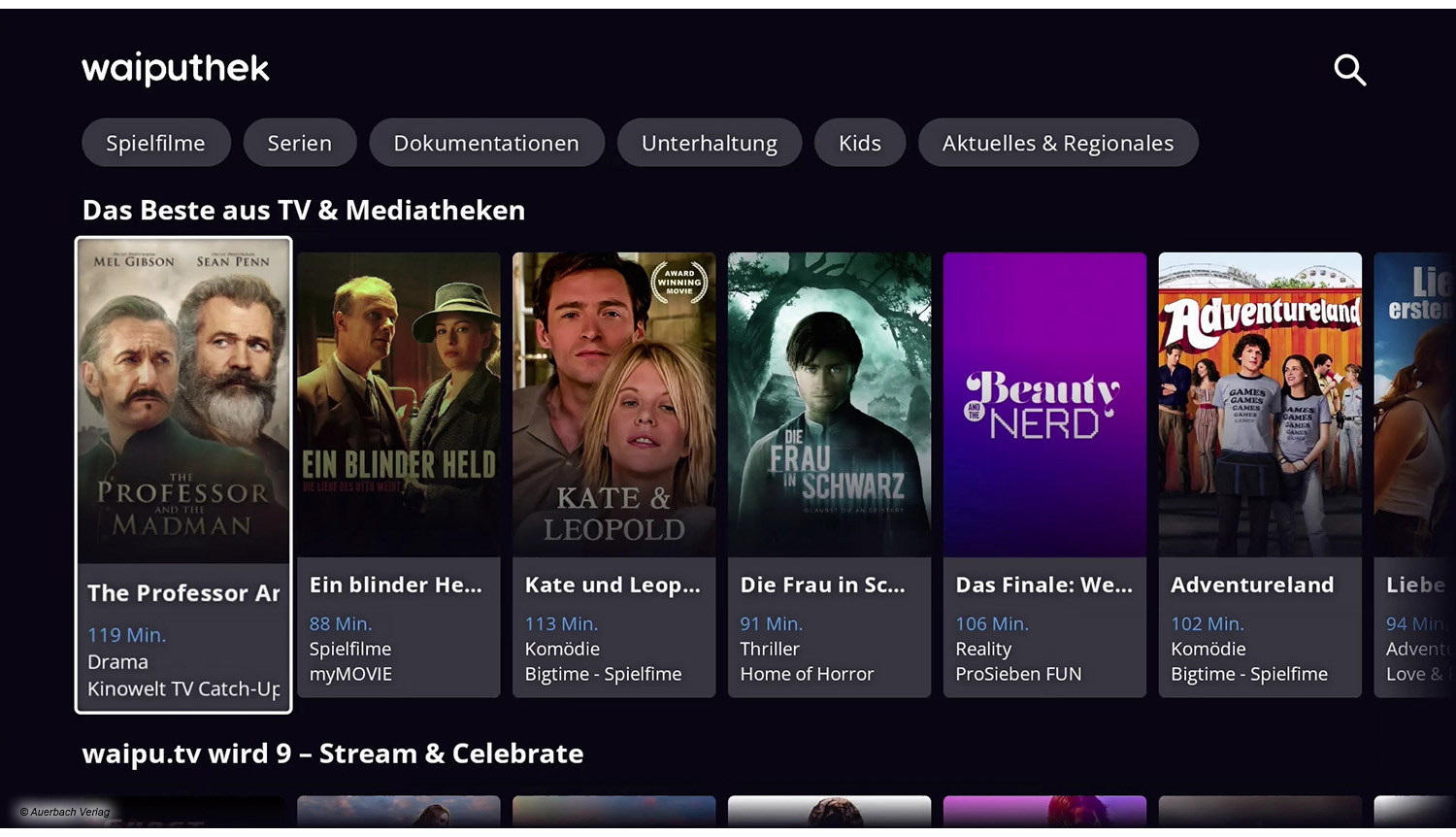Switch to the Serien category

(300, 143)
